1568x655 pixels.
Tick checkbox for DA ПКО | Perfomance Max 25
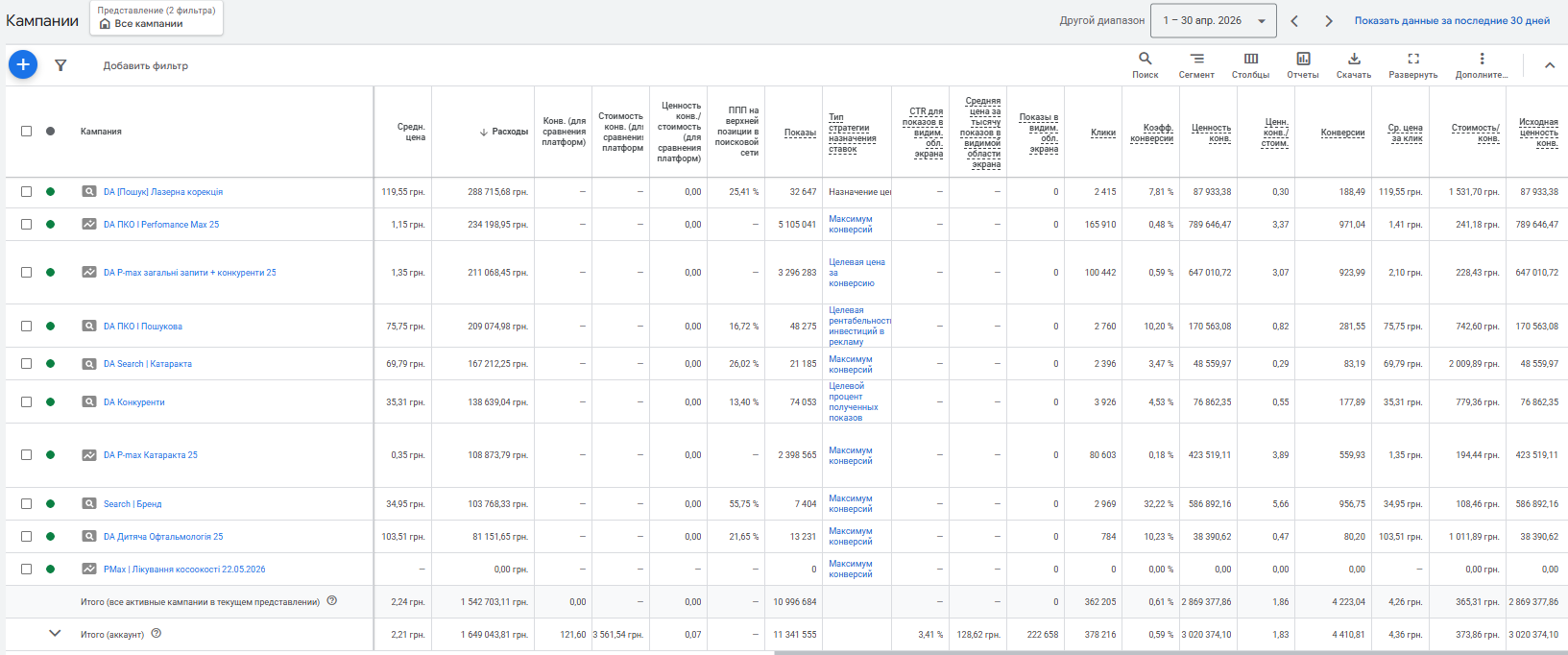click(x=26, y=225)
